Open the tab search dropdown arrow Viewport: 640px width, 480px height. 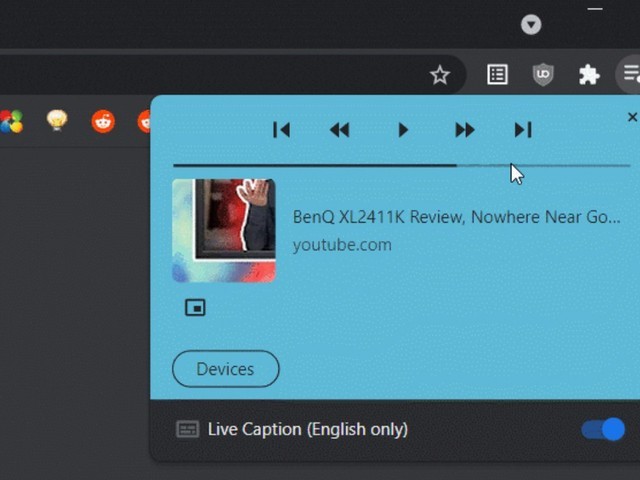(x=531, y=25)
